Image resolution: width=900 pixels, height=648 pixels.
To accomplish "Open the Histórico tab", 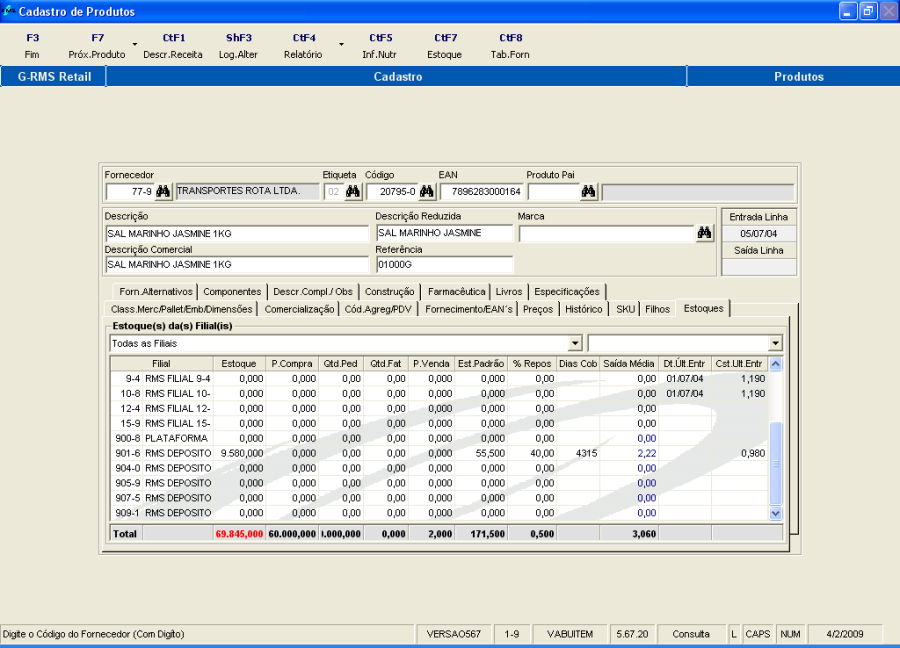I will pyautogui.click(x=583, y=309).
